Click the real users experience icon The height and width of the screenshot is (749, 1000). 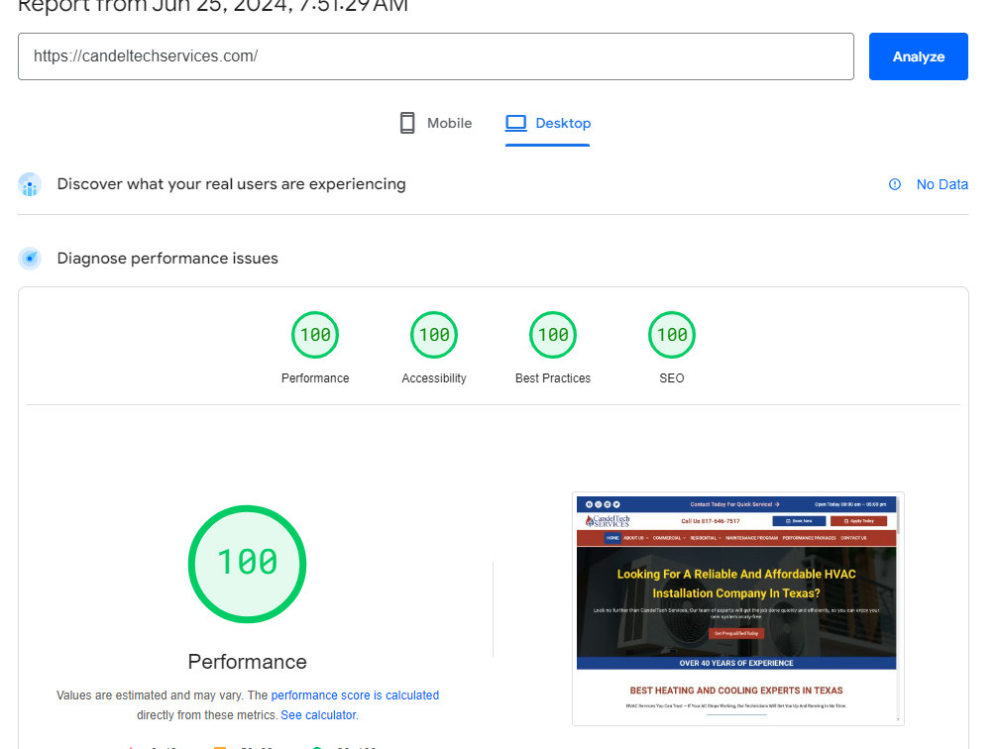pos(29,184)
